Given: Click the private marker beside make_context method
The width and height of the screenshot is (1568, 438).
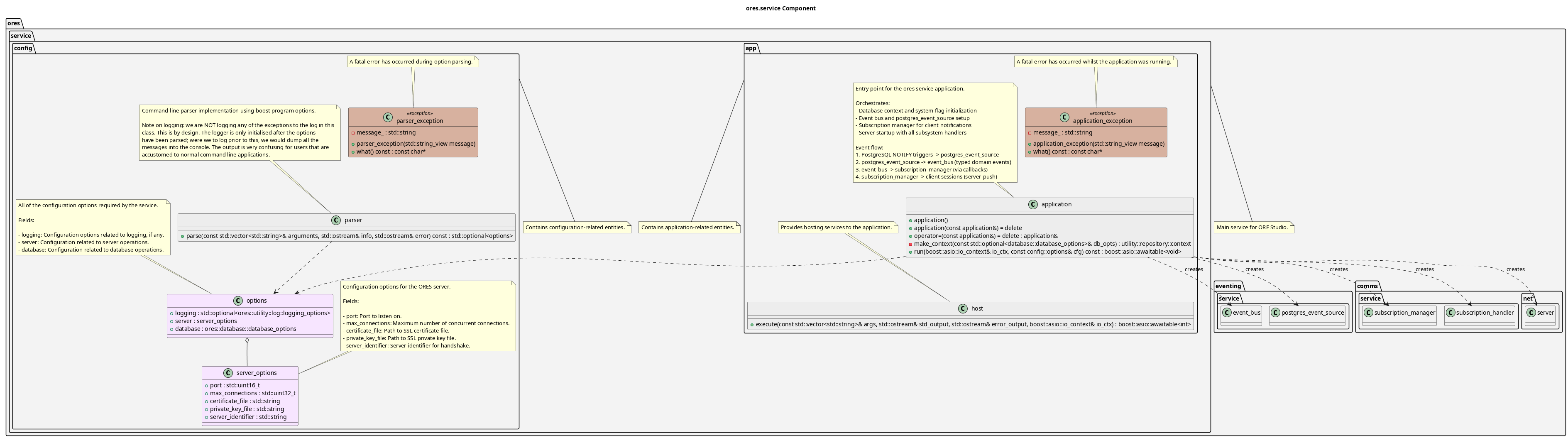Looking at the screenshot, I should point(910,244).
